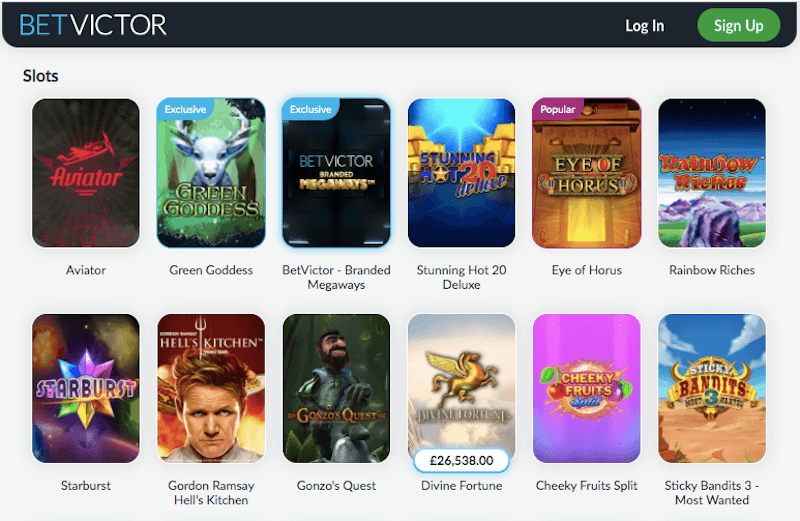This screenshot has width=800, height=521.
Task: Open the Rainbow Riches game tile
Action: (x=712, y=173)
